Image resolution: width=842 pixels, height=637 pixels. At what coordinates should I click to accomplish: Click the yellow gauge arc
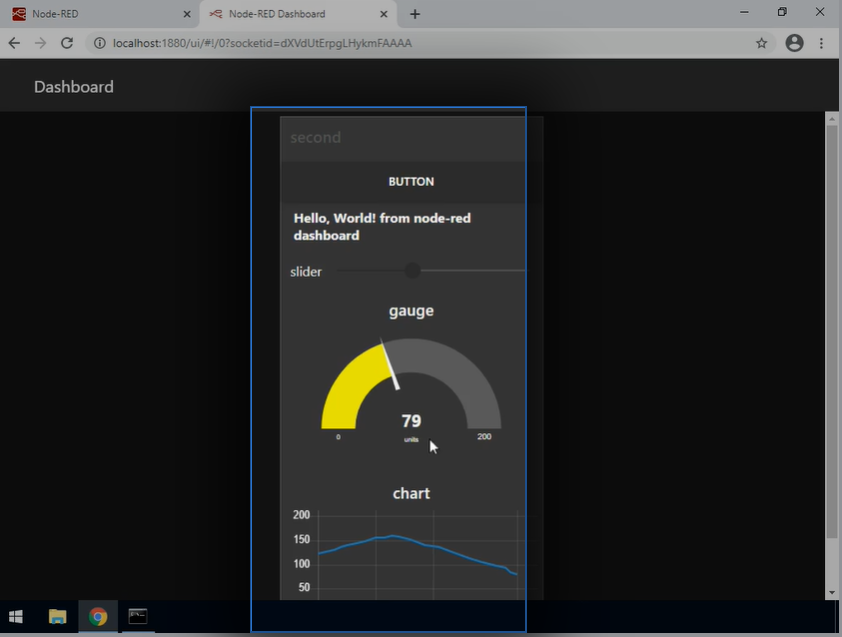click(x=352, y=387)
